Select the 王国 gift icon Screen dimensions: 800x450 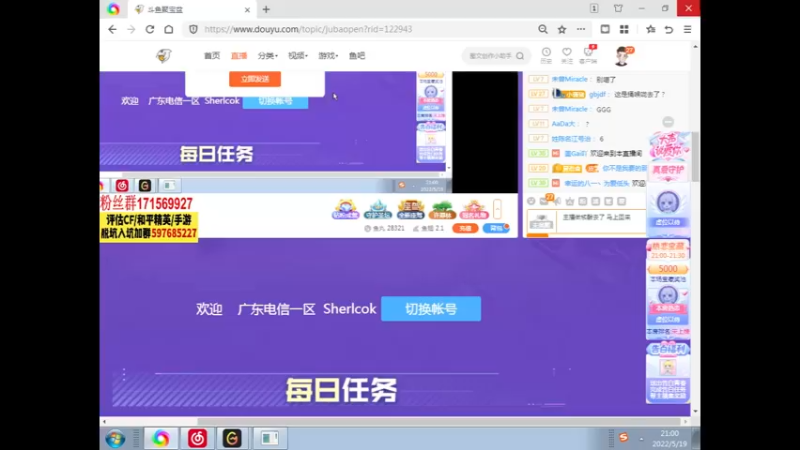[410, 209]
